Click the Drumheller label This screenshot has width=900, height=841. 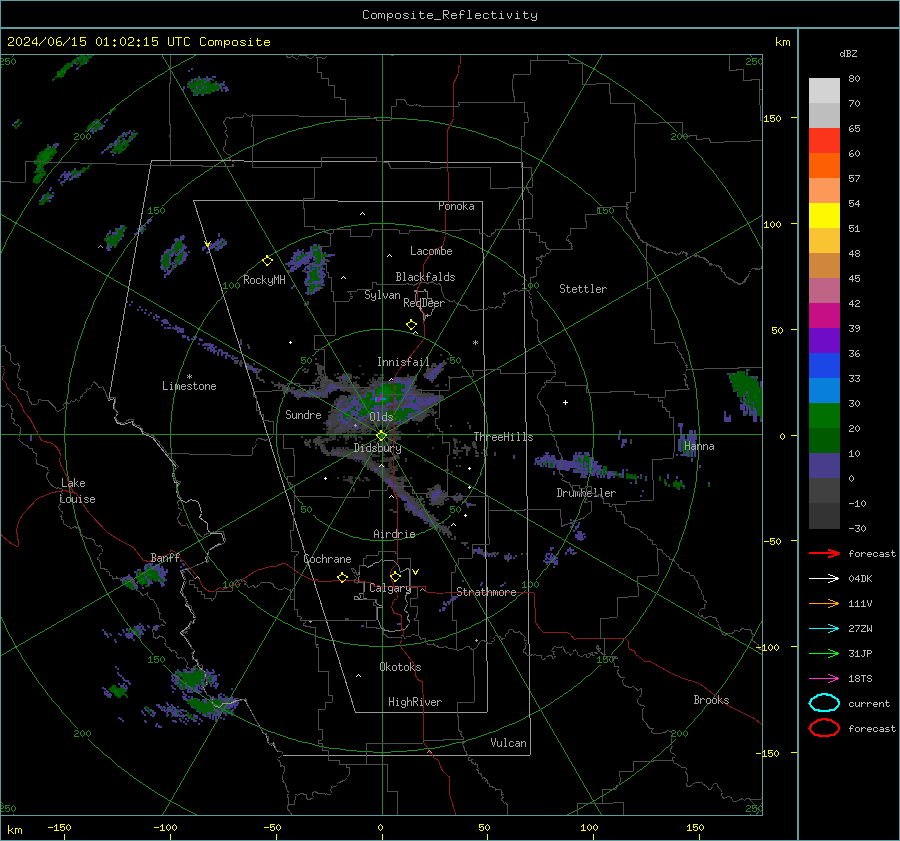click(x=586, y=493)
